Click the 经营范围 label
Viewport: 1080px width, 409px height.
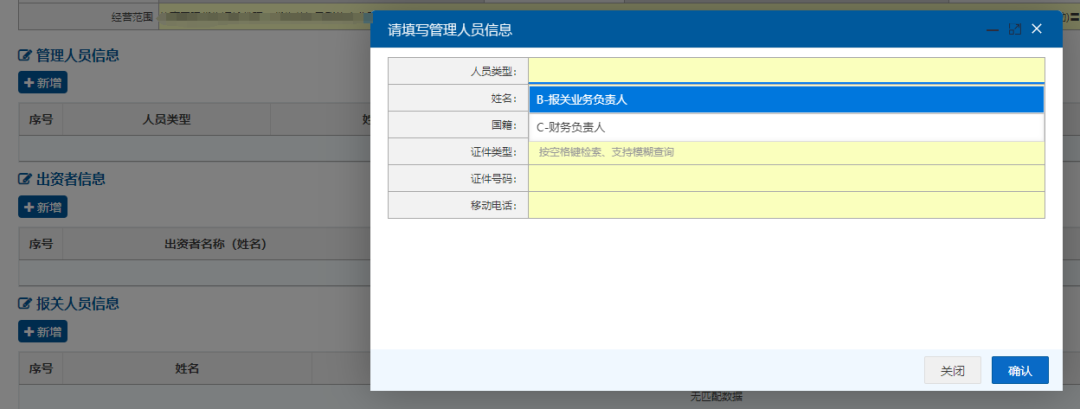tap(132, 17)
